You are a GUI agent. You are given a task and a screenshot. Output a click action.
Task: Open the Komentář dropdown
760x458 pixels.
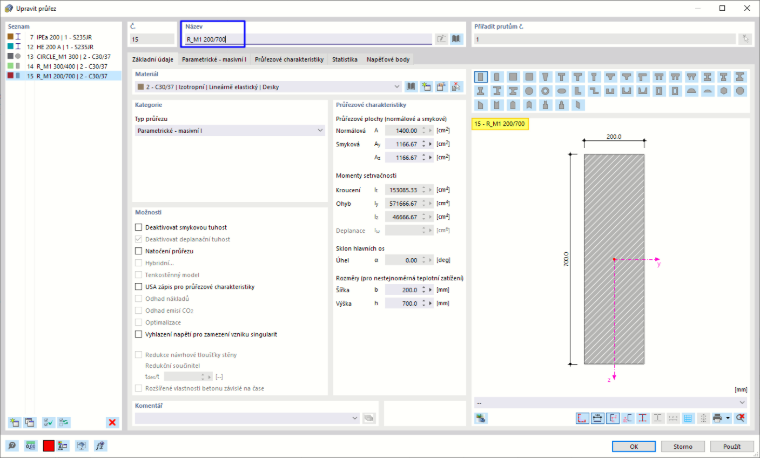pyautogui.click(x=247, y=418)
